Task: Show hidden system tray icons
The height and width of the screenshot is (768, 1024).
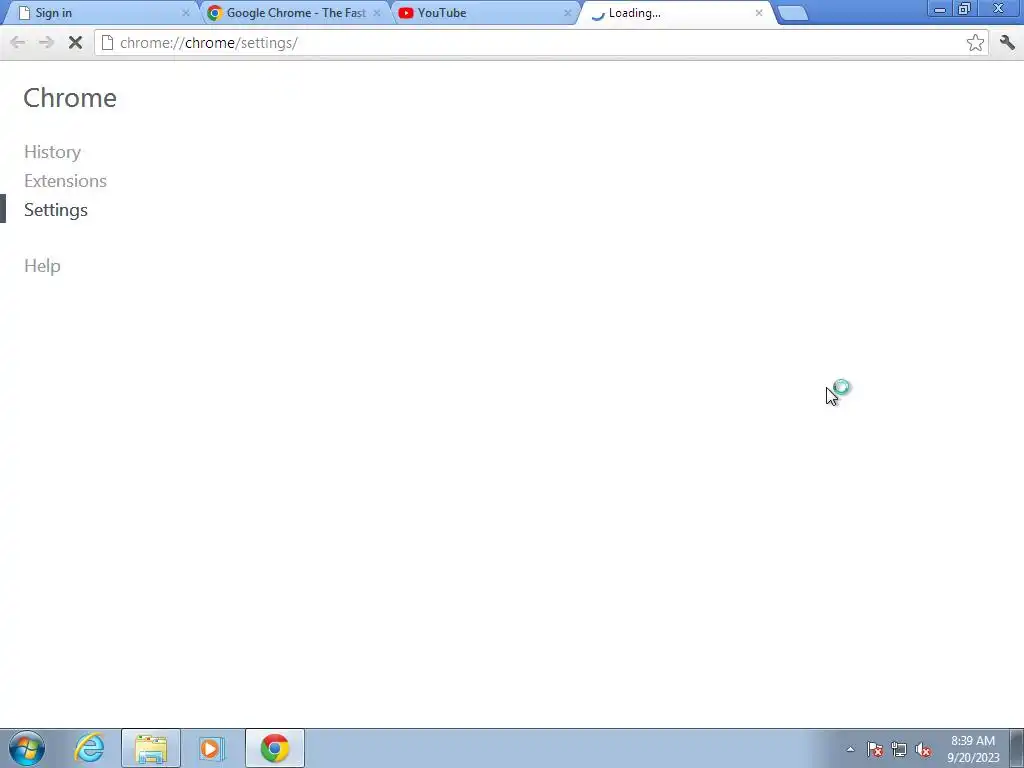Action: pos(850,749)
